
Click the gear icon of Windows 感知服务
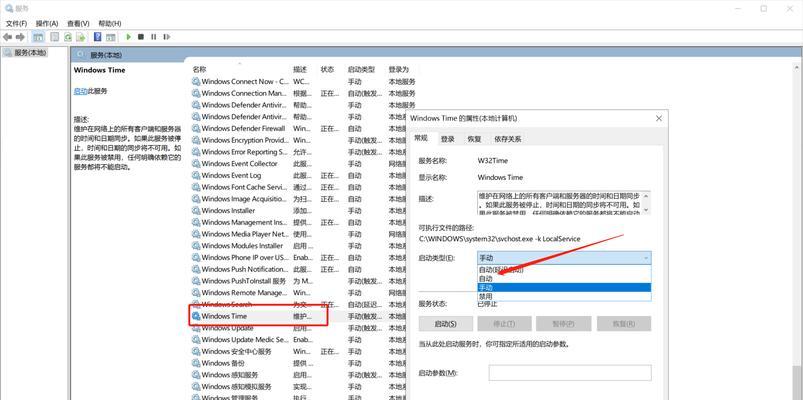(196, 375)
